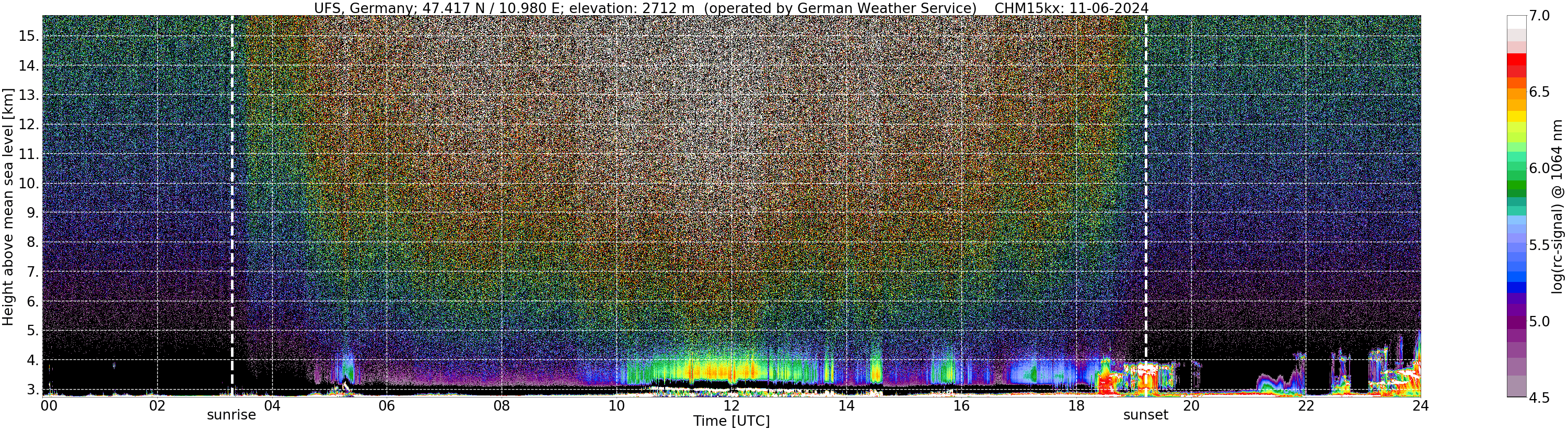Click the 08 time tick label
The height and width of the screenshot is (431, 1568).
(x=501, y=406)
